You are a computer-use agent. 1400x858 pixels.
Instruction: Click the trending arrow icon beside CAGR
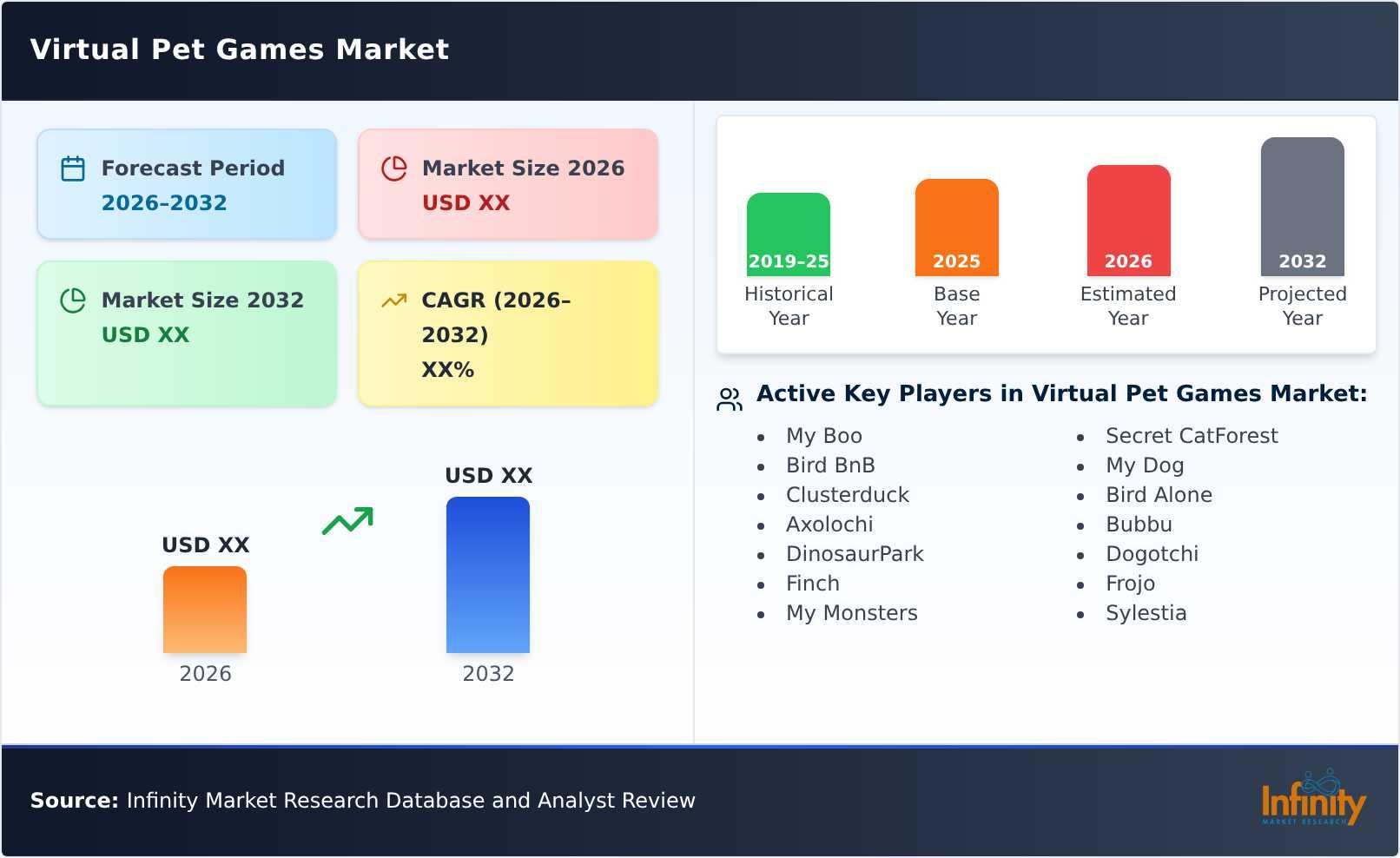tap(394, 300)
